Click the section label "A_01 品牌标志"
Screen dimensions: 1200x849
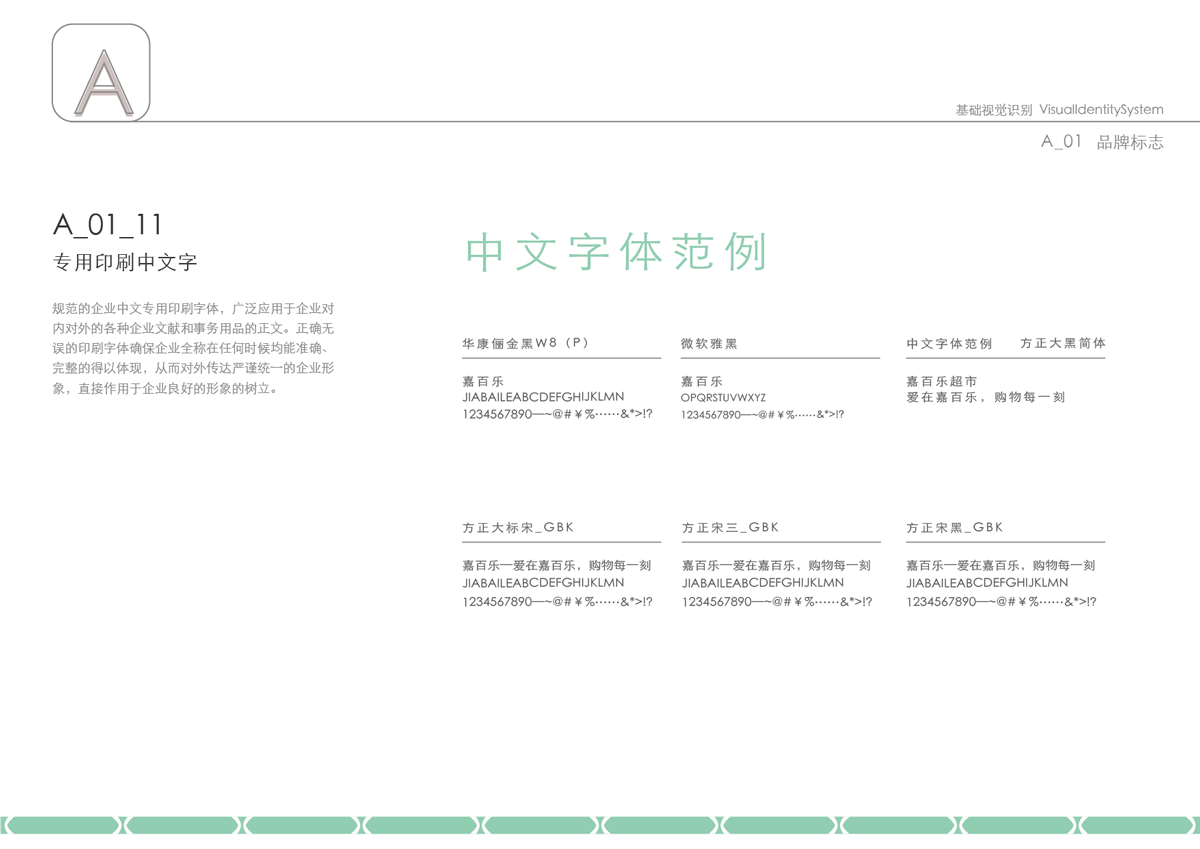(x=1102, y=142)
